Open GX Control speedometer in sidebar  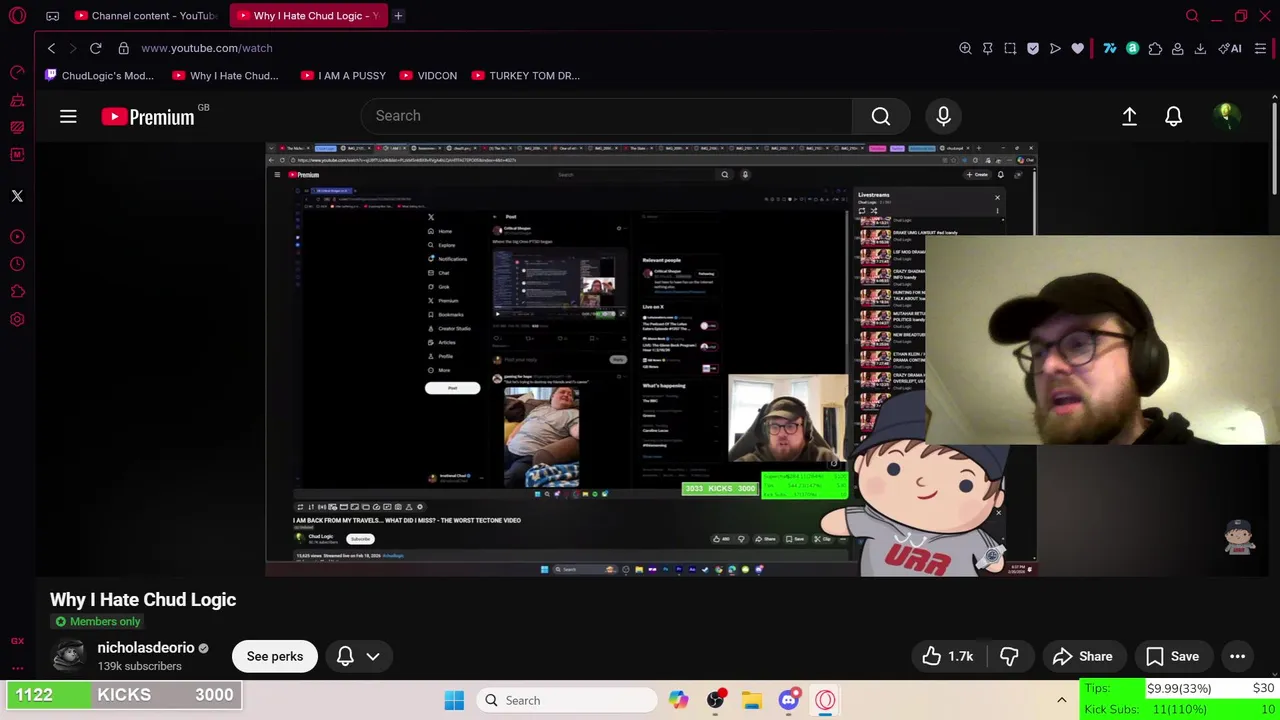point(17,73)
